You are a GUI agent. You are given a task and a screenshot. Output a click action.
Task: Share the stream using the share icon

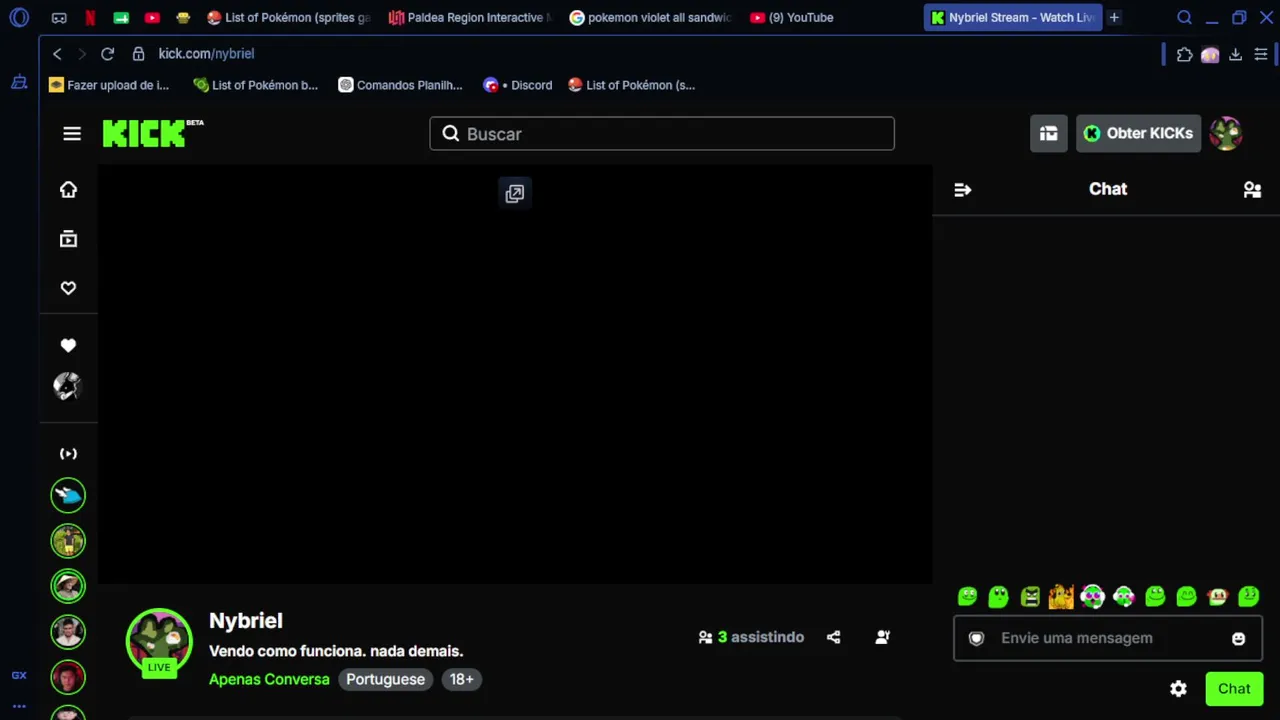[x=834, y=637]
